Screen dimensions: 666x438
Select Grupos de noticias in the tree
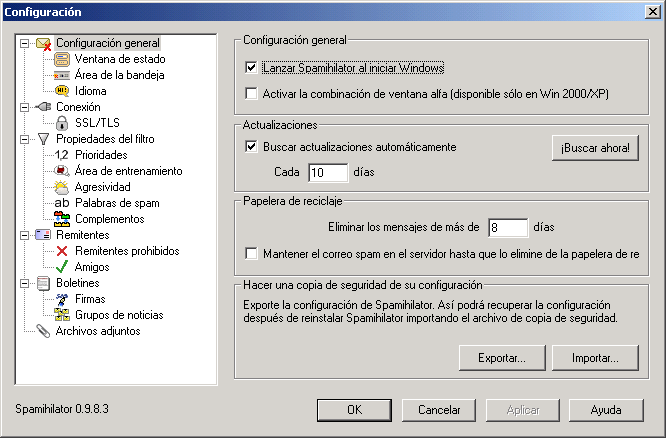pyautogui.click(x=119, y=315)
